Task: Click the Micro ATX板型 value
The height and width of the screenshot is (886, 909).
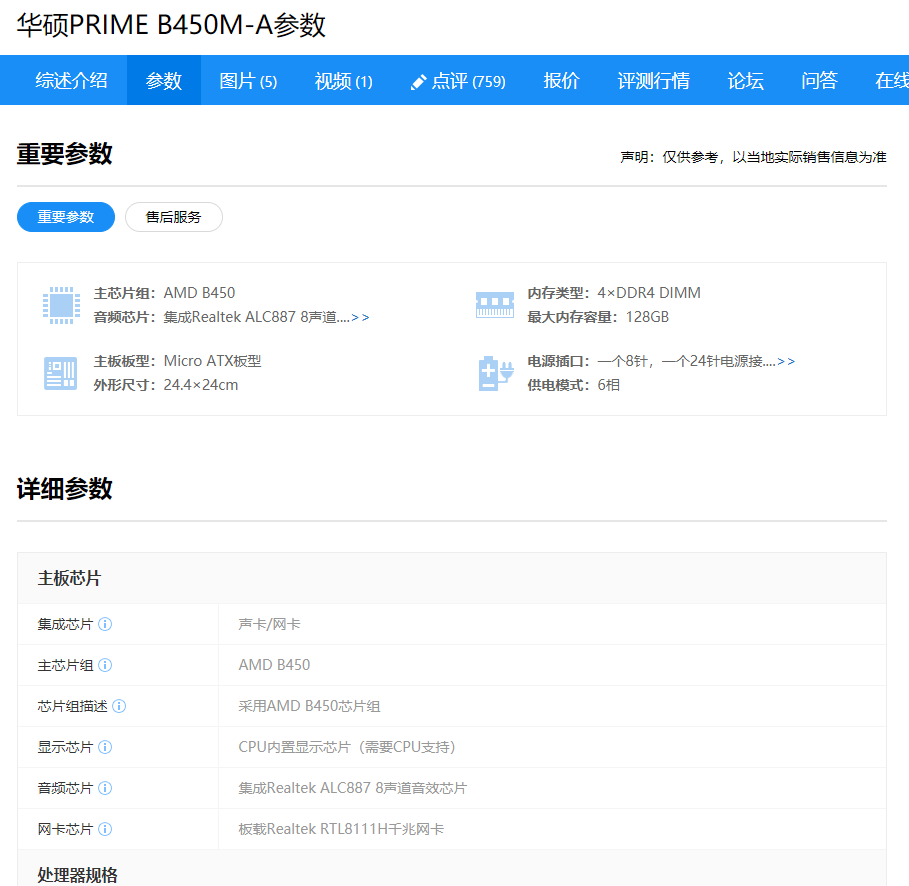Action: 212,361
